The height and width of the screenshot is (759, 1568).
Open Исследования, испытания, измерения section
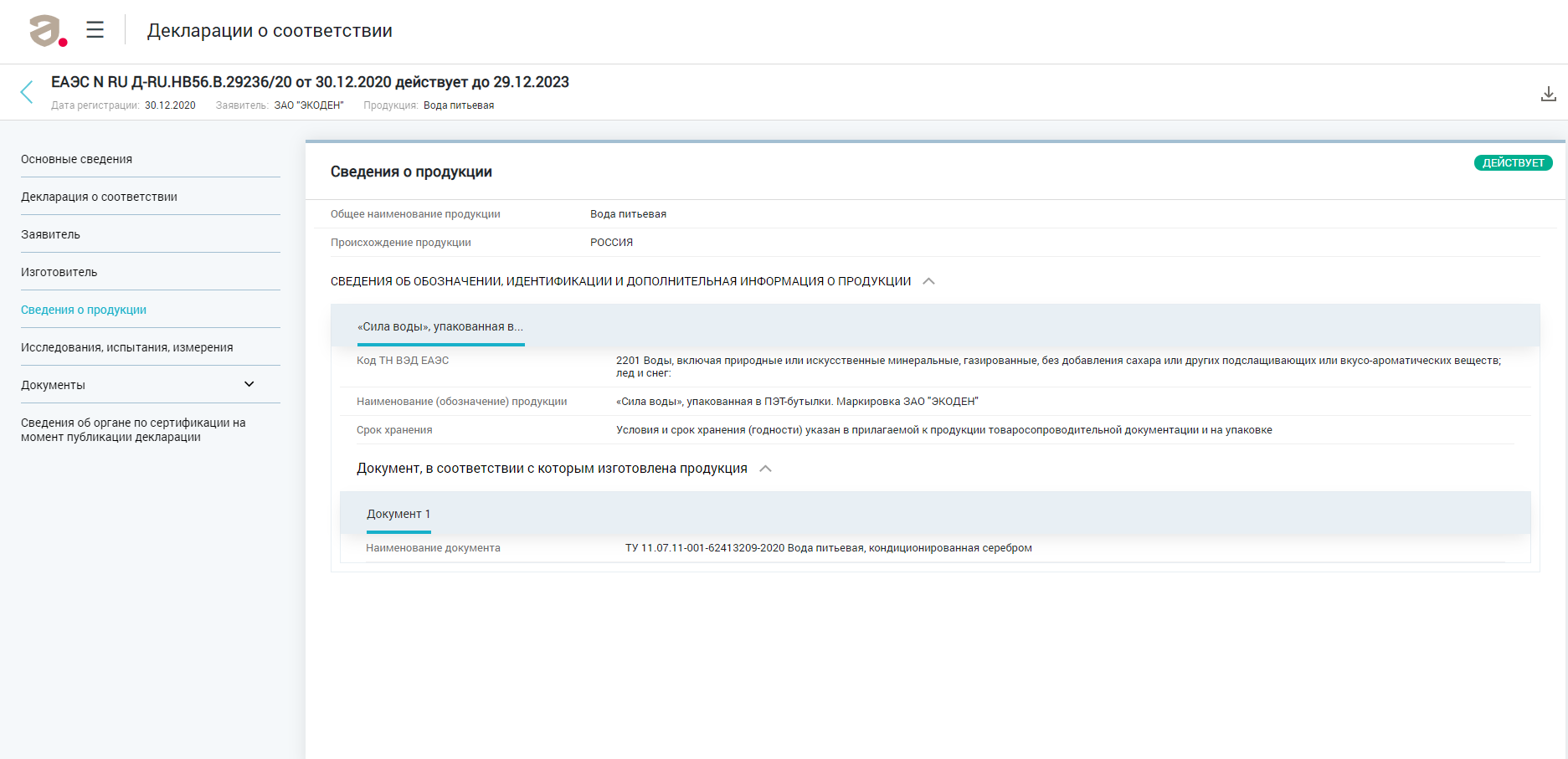click(127, 347)
